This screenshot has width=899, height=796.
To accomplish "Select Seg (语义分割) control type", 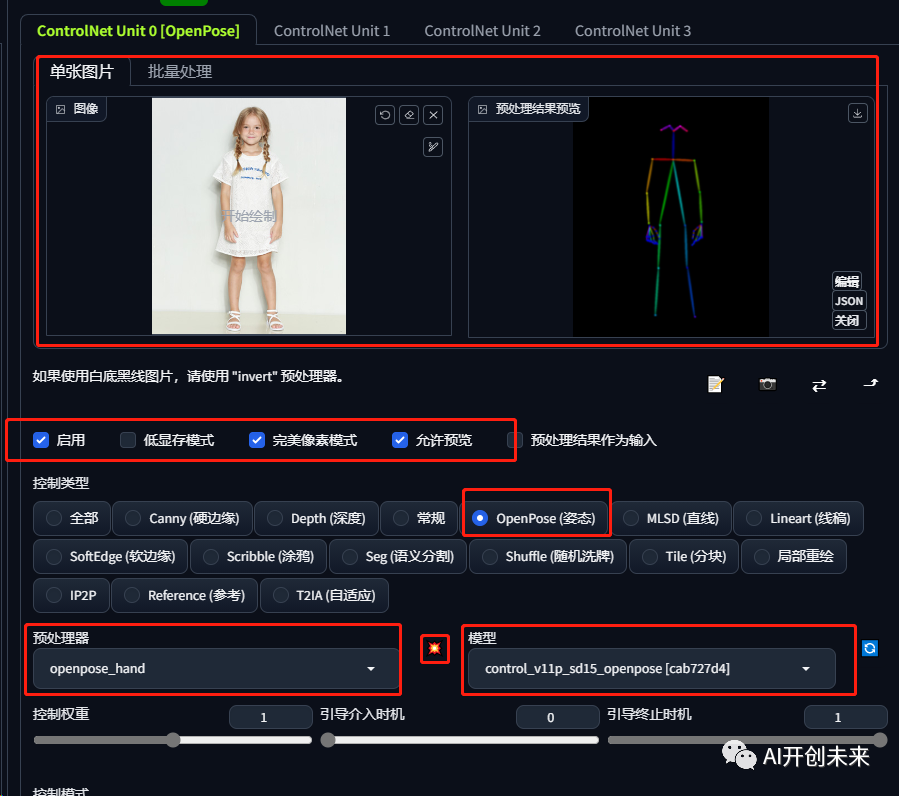I will click(x=398, y=556).
